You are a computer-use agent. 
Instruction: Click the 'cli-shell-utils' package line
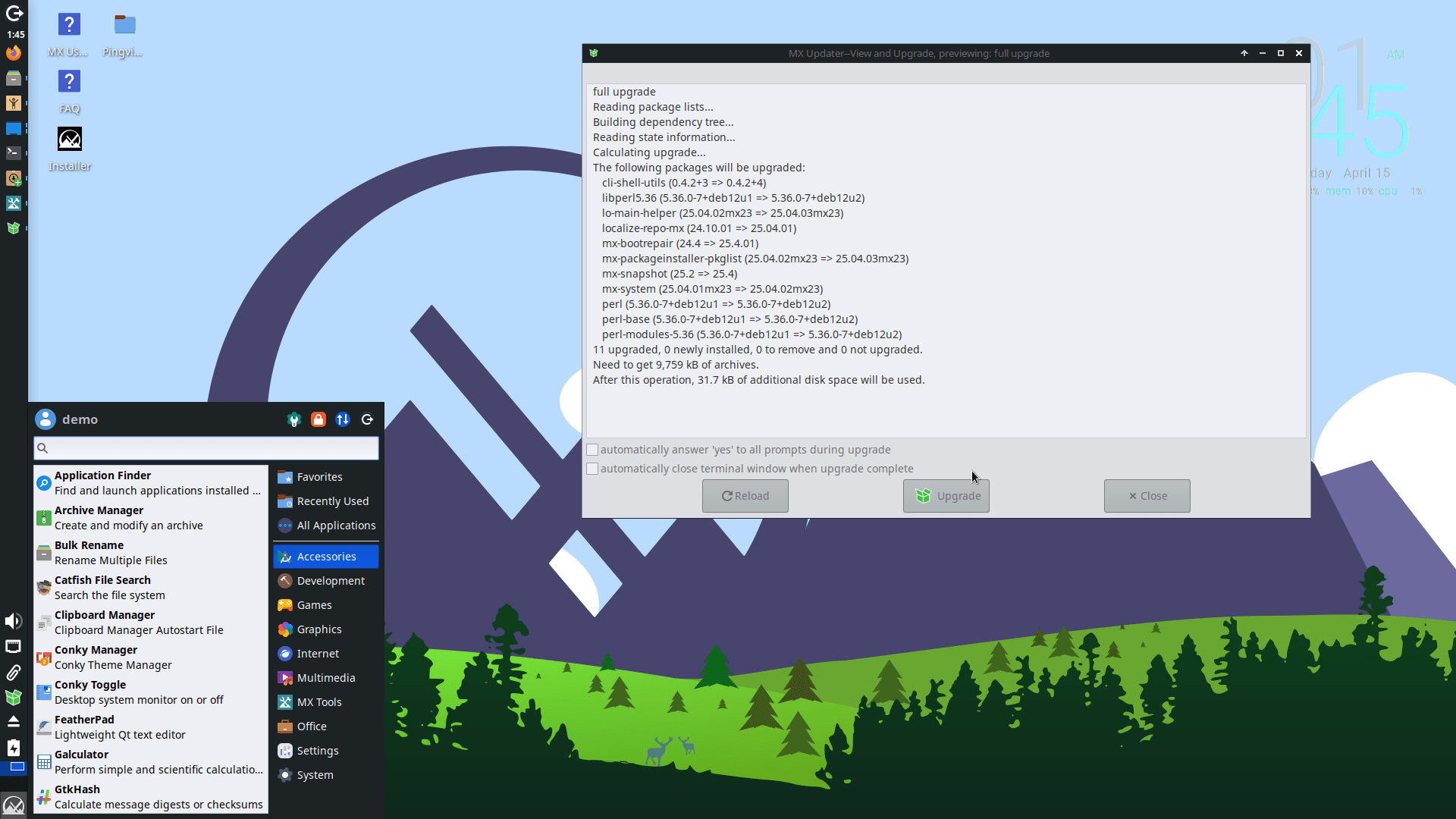point(684,183)
